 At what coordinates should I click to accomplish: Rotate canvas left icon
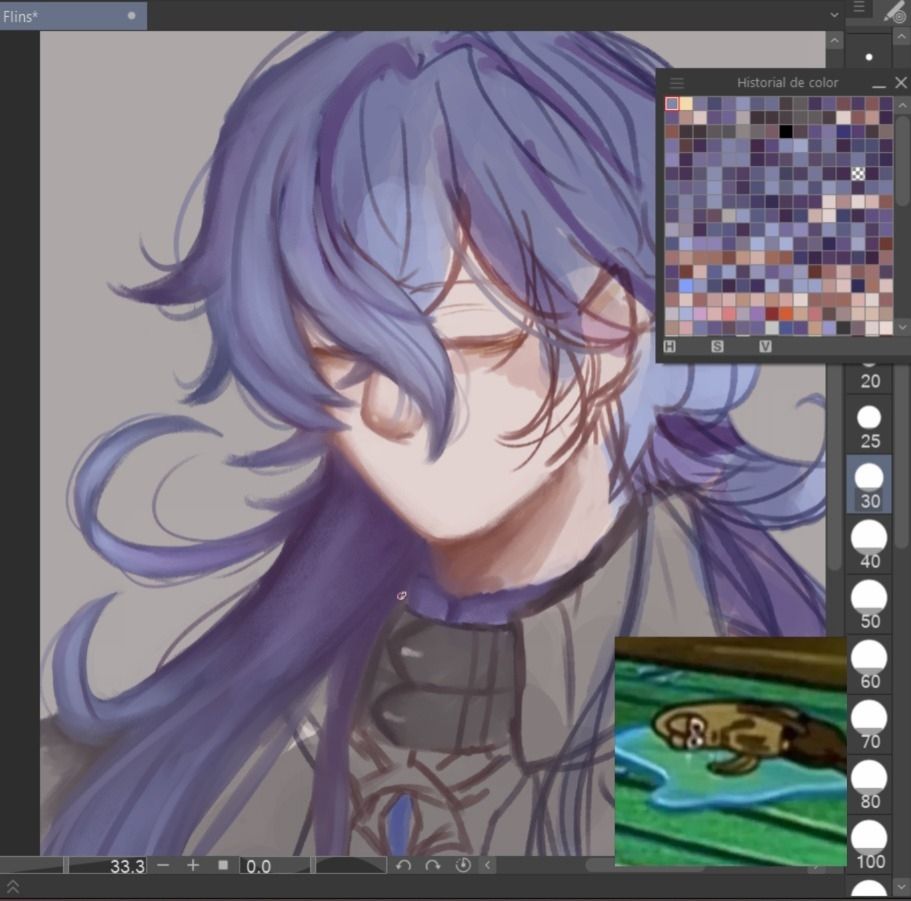coord(404,866)
